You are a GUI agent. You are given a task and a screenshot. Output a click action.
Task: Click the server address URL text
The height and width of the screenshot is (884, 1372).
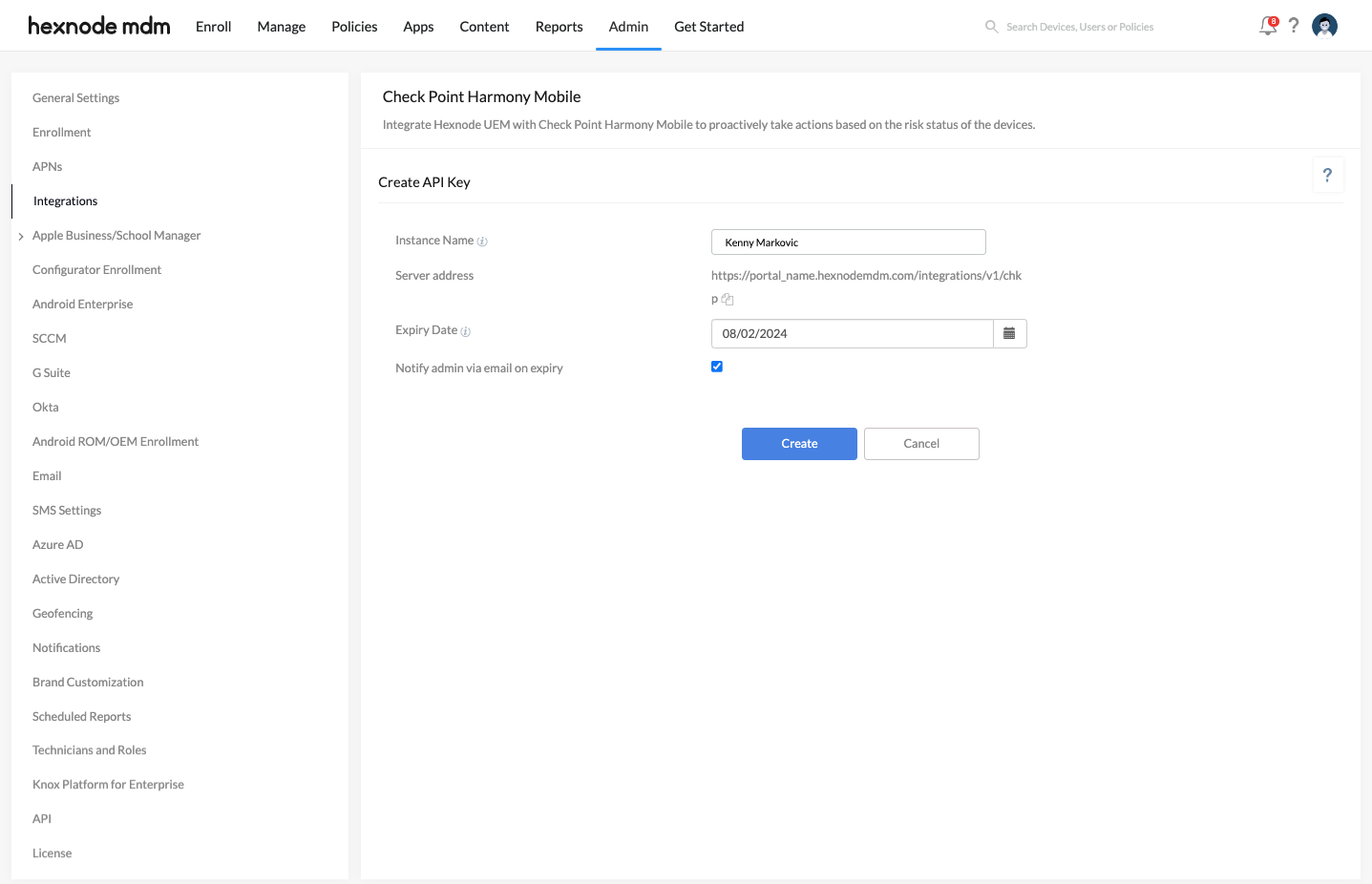click(x=866, y=286)
